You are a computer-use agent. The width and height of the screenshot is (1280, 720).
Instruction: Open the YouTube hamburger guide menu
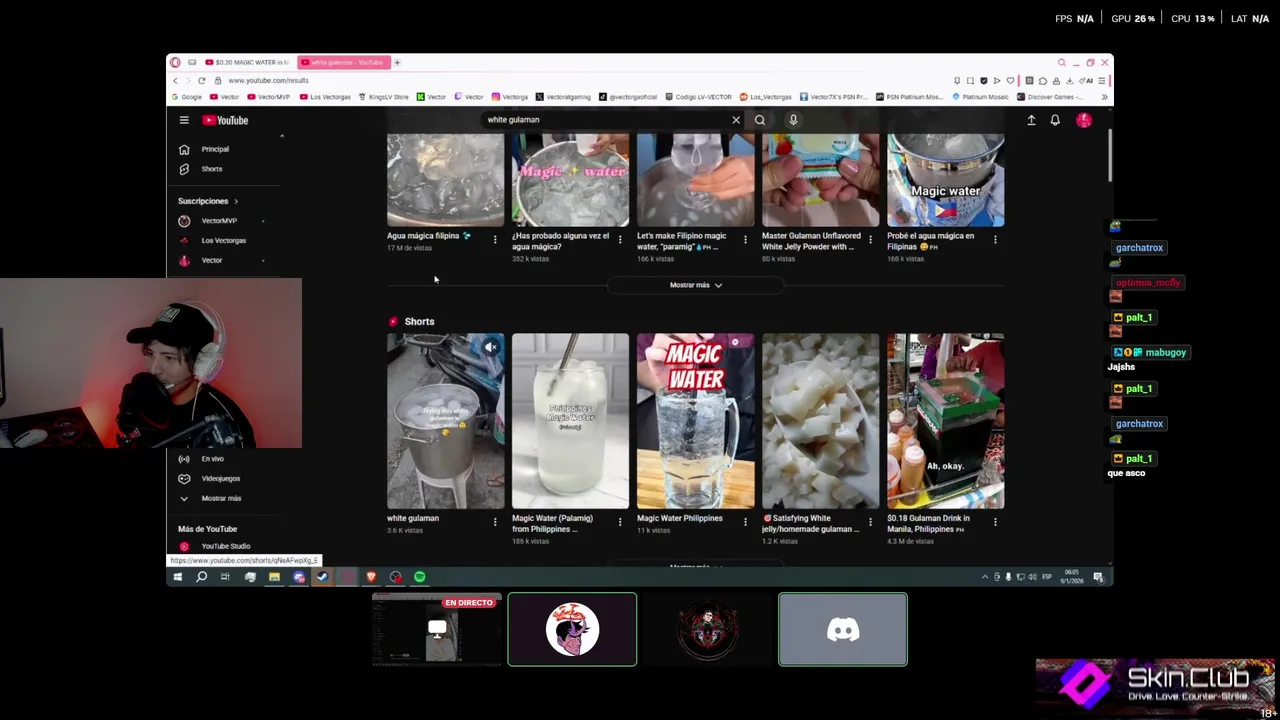[184, 120]
